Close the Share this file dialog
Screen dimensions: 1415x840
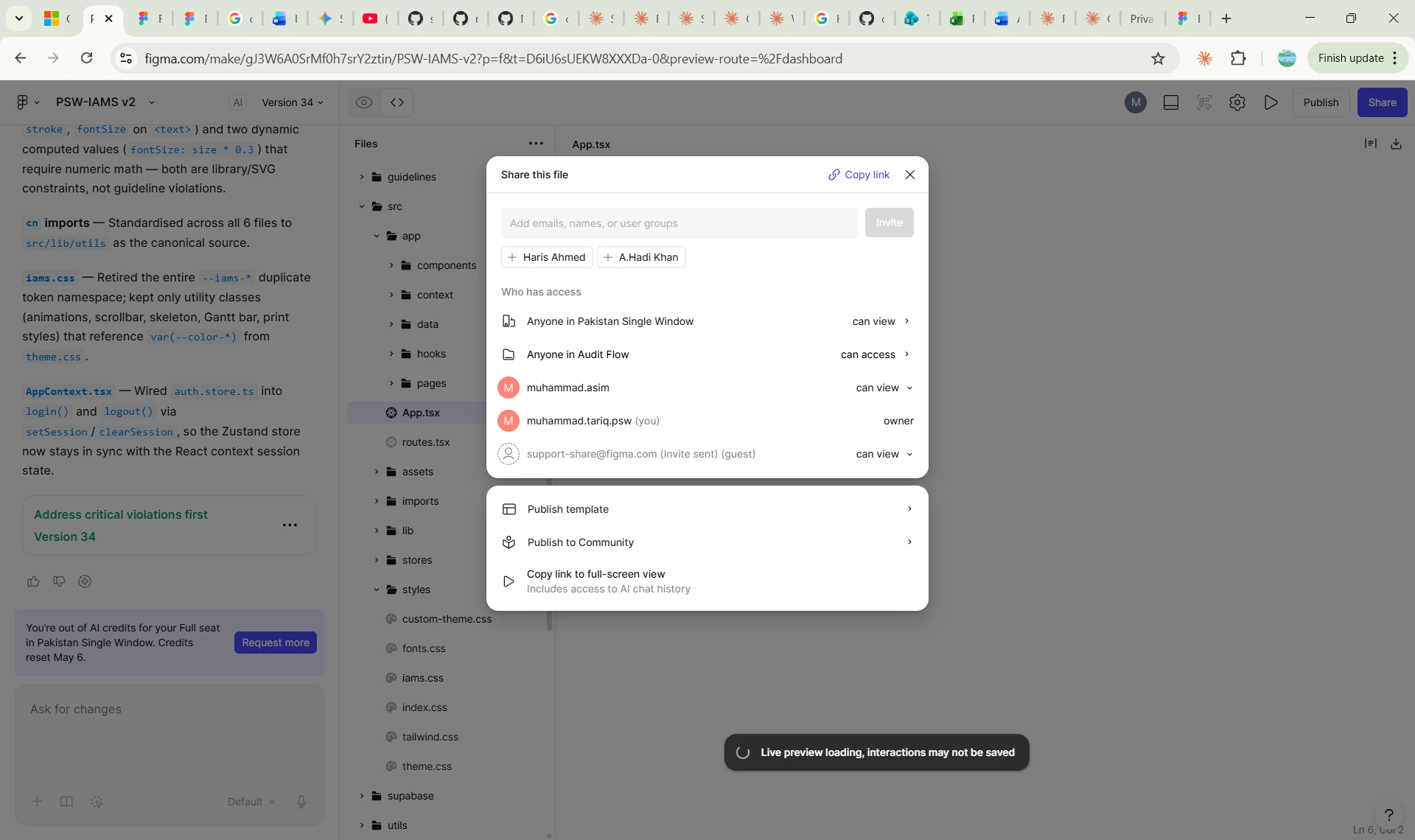(910, 175)
